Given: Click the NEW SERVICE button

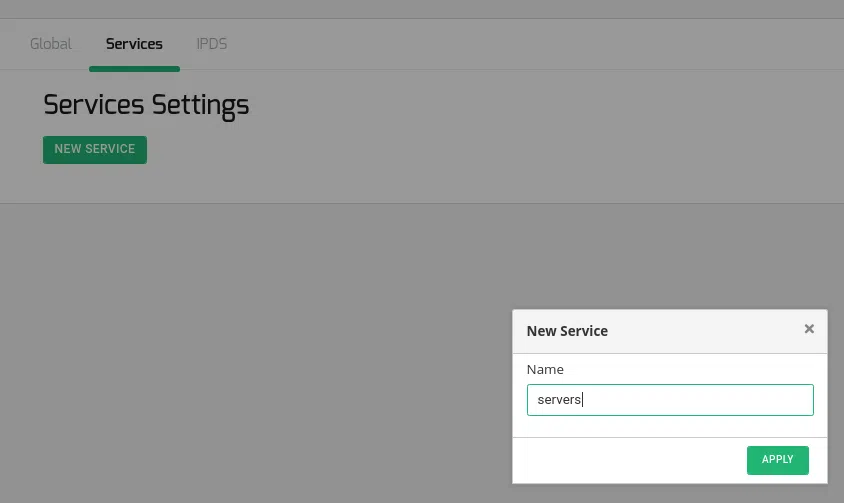Looking at the screenshot, I should [x=95, y=150].
